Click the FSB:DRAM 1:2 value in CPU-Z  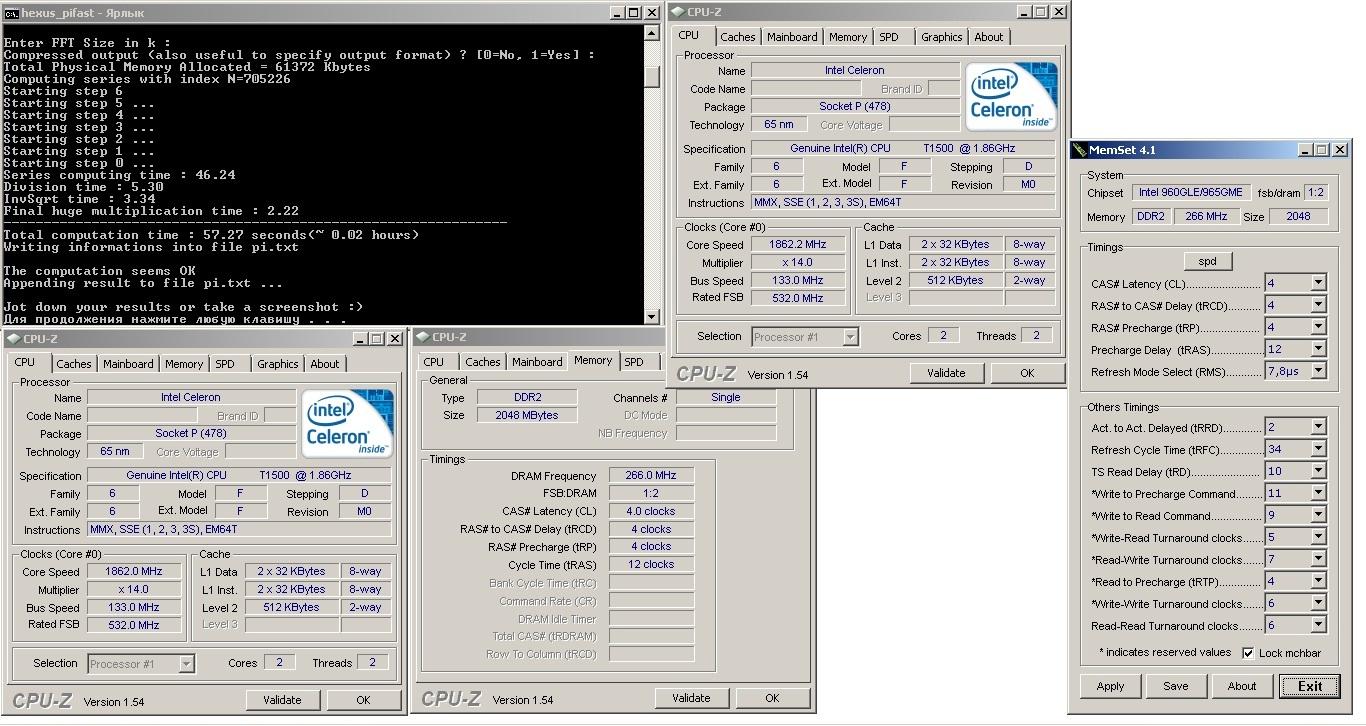(x=651, y=494)
